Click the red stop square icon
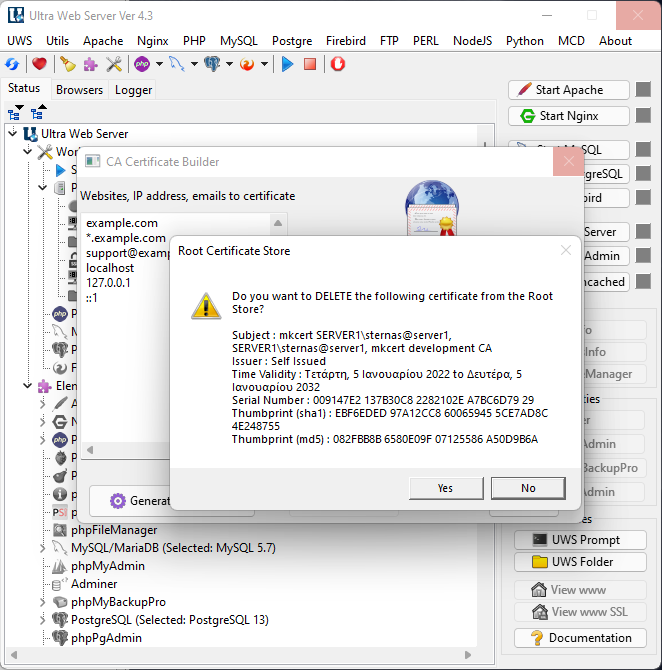The height and width of the screenshot is (670, 662). point(310,65)
